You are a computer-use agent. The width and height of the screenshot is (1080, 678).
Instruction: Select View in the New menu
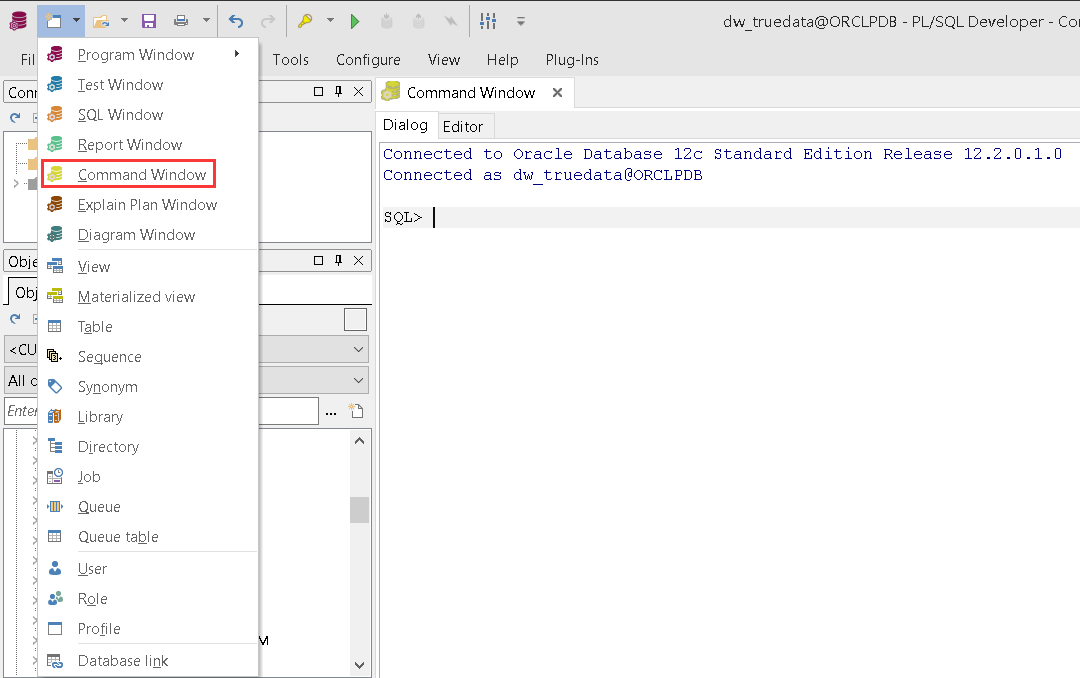148,267
